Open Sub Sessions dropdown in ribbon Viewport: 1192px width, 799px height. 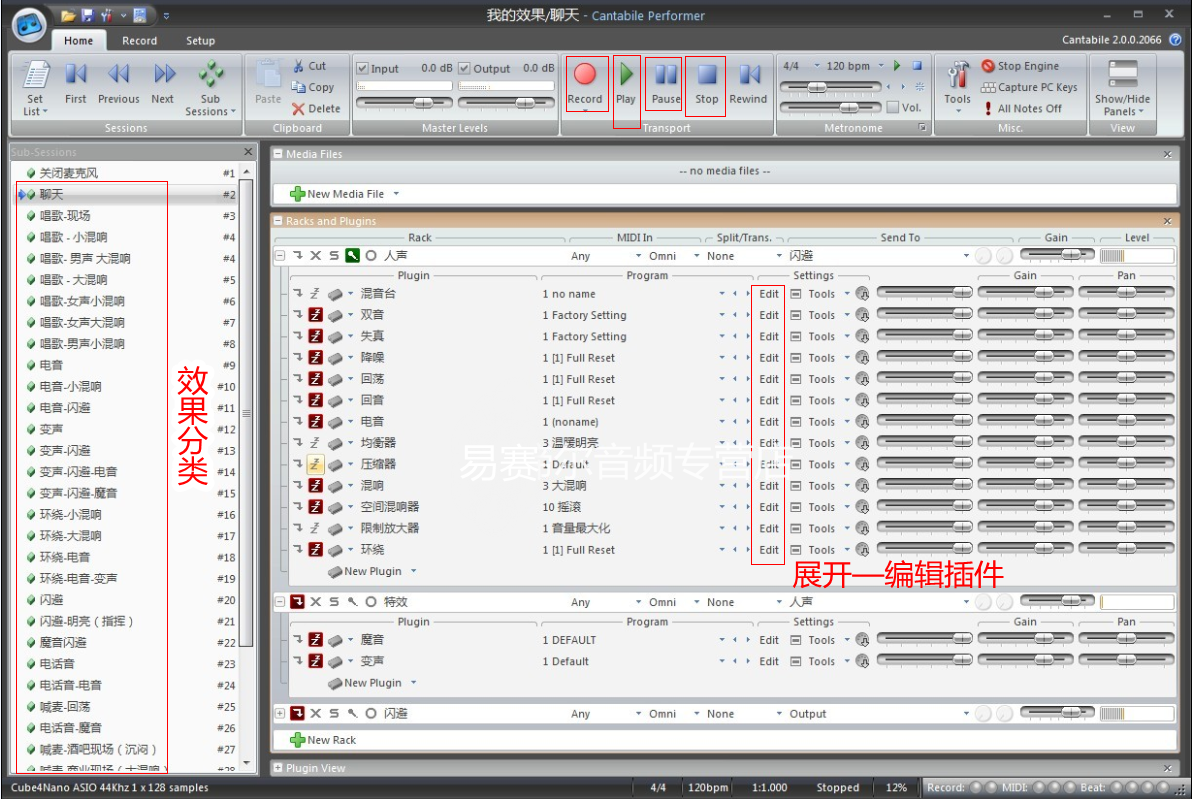[x=211, y=88]
